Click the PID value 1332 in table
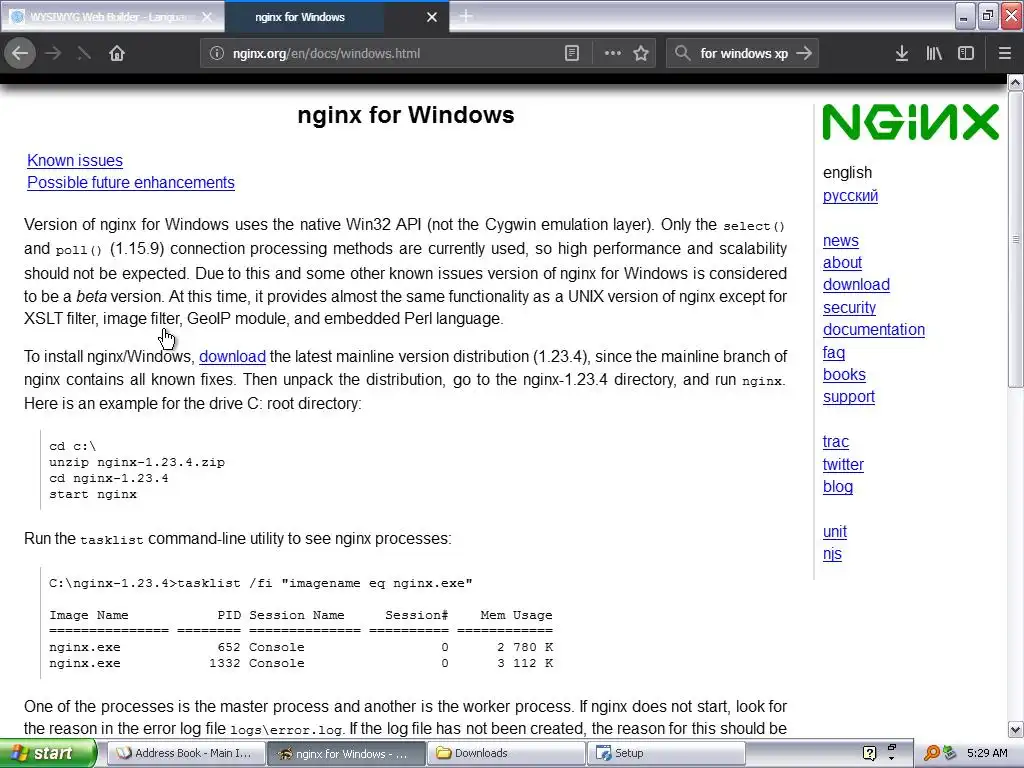This screenshot has width=1024, height=768. [x=225, y=664]
